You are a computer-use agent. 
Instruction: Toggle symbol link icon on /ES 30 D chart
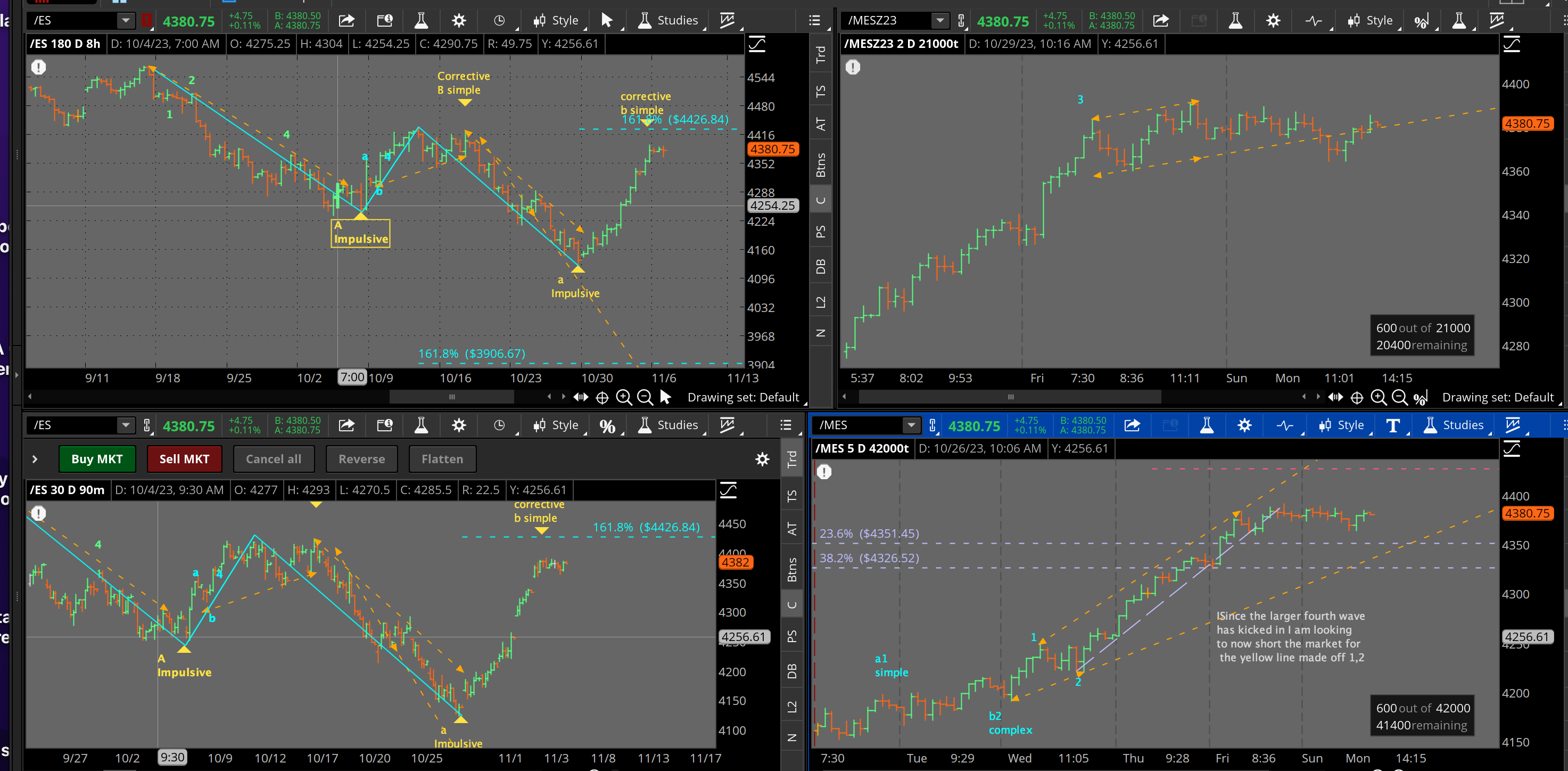pos(147,425)
